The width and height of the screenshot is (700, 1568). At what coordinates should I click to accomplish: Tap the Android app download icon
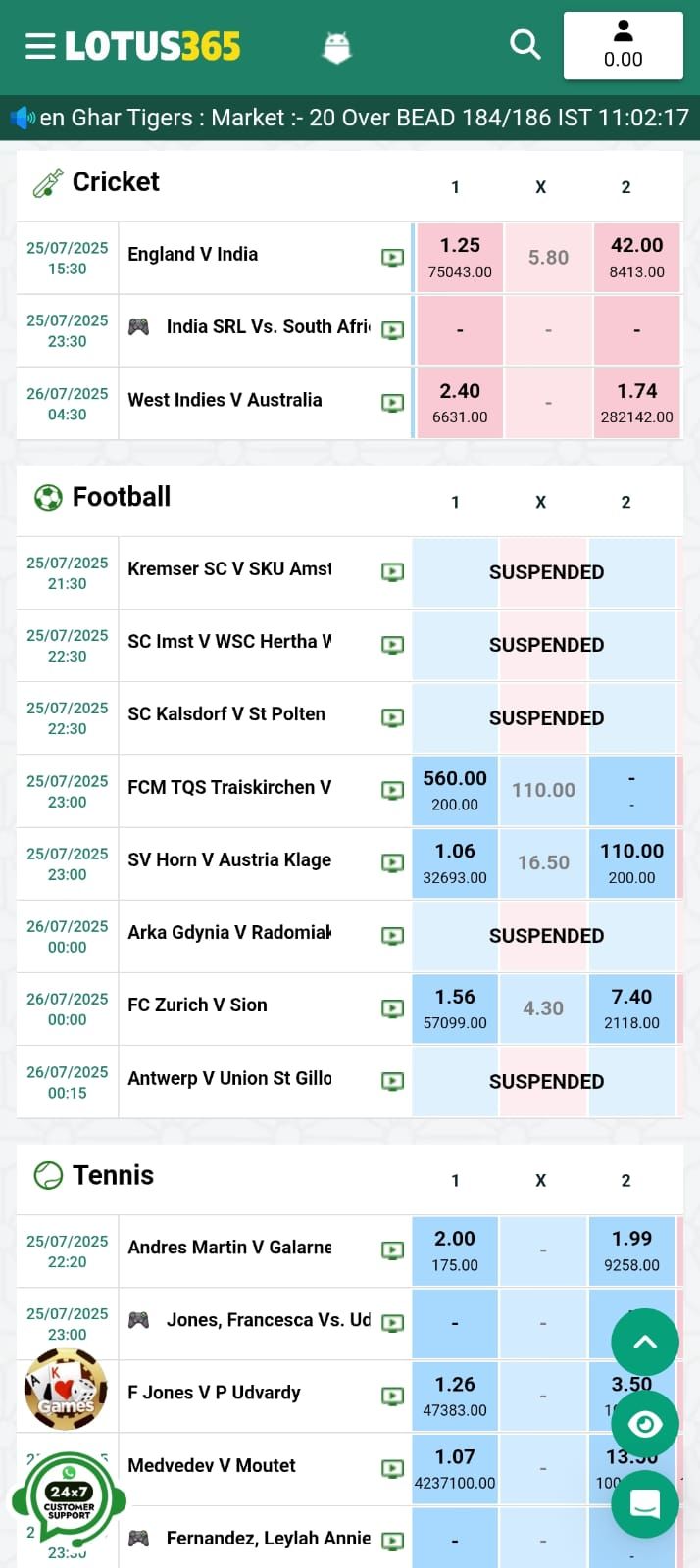(x=336, y=46)
